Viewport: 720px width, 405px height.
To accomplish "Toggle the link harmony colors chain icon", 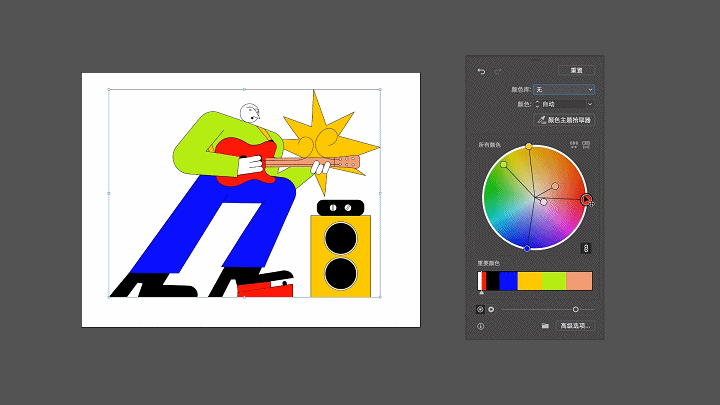I will click(586, 248).
